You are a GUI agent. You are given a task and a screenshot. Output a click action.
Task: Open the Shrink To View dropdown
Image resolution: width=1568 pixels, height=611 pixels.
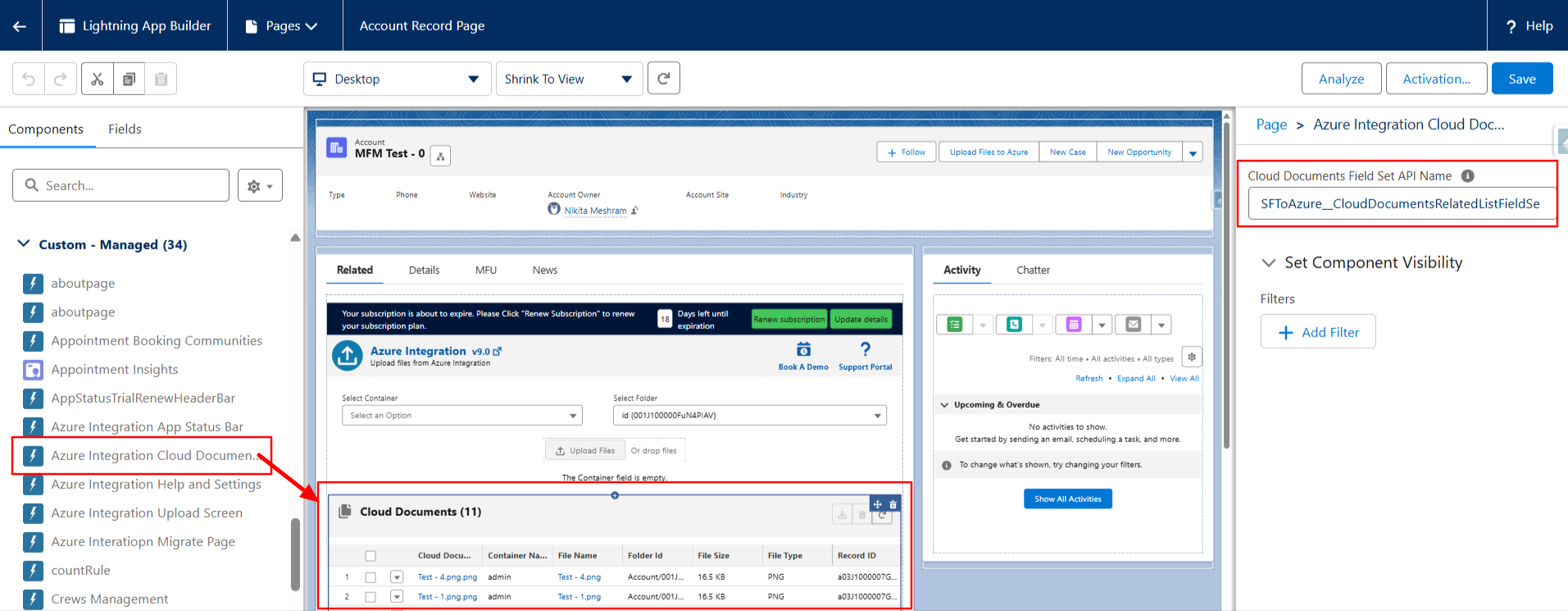pos(569,79)
